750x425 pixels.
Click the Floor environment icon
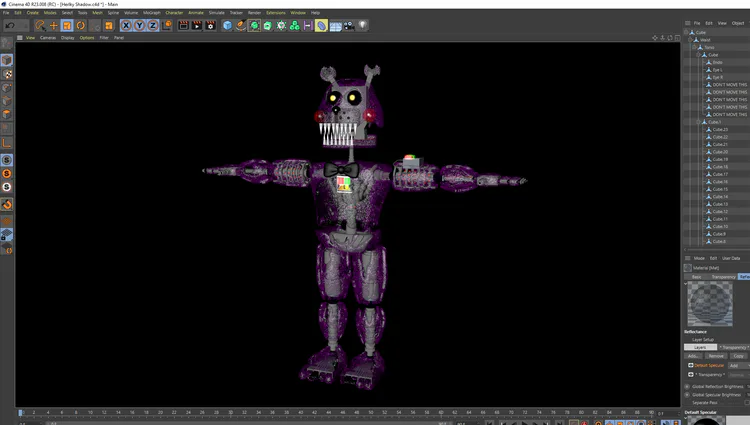335,26
